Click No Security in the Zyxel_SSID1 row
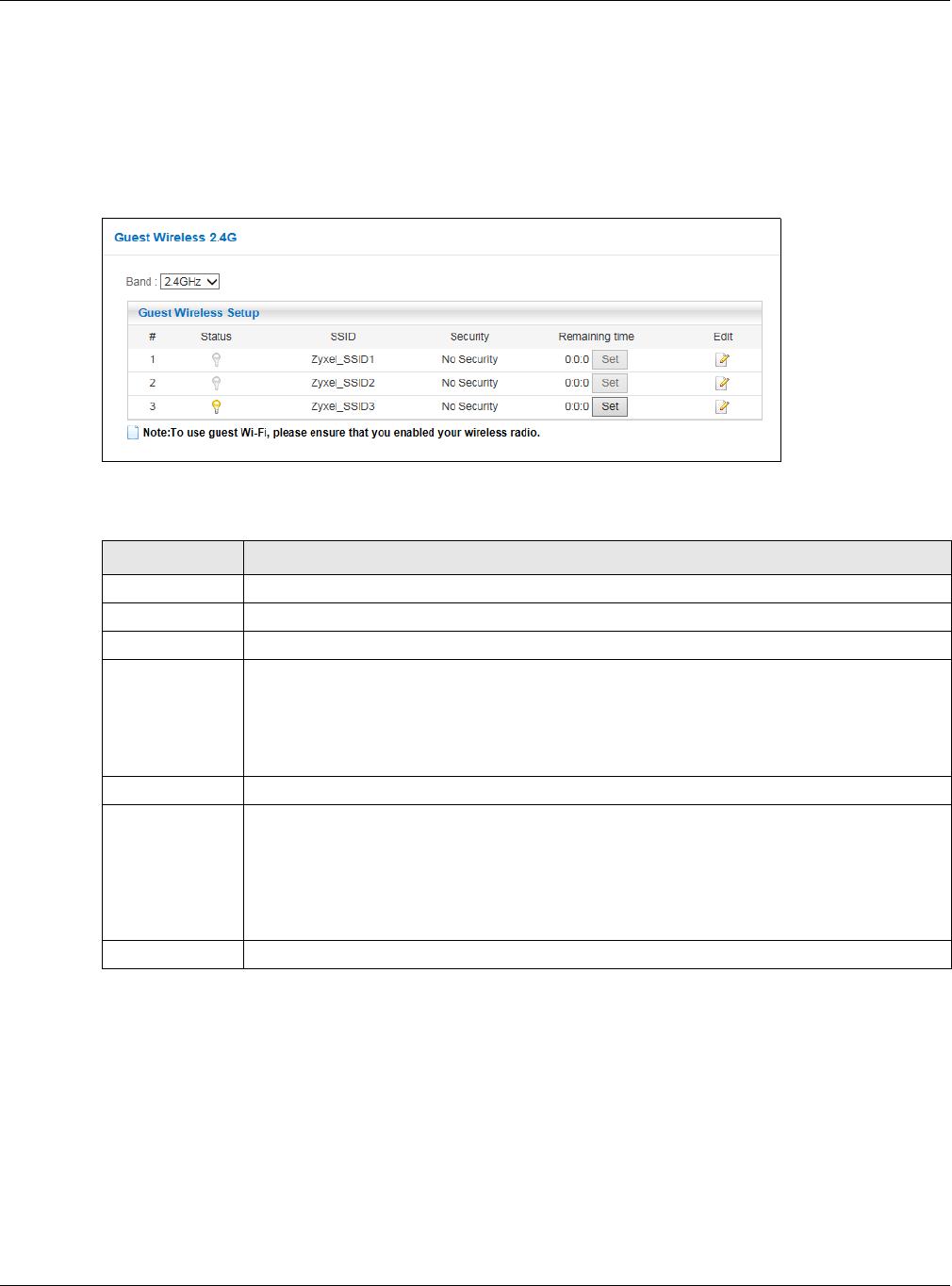Viewport: 952px width, 1286px height. coord(469,359)
